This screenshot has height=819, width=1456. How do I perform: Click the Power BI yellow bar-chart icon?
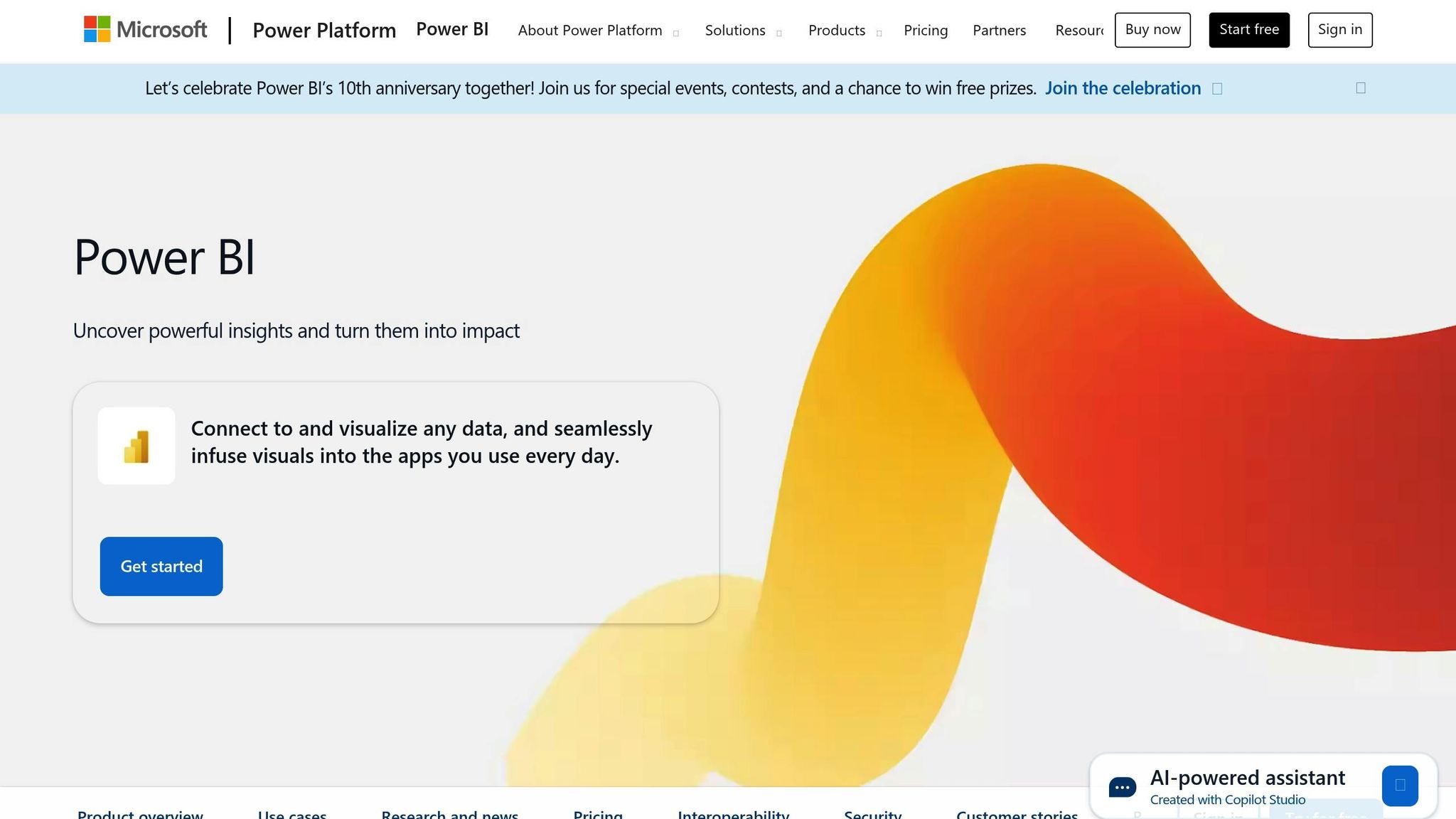(136, 445)
